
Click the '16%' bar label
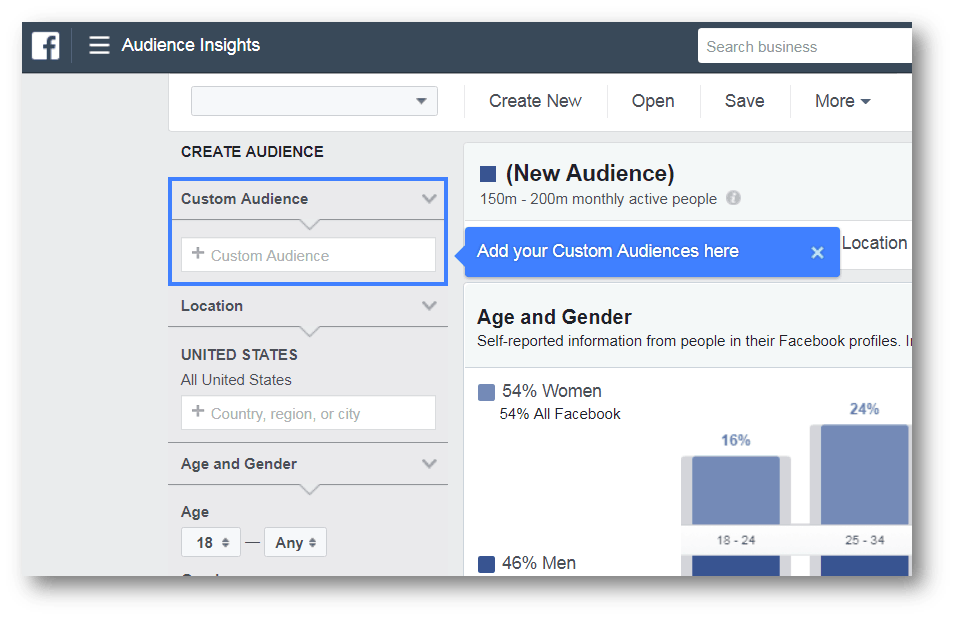click(x=736, y=440)
